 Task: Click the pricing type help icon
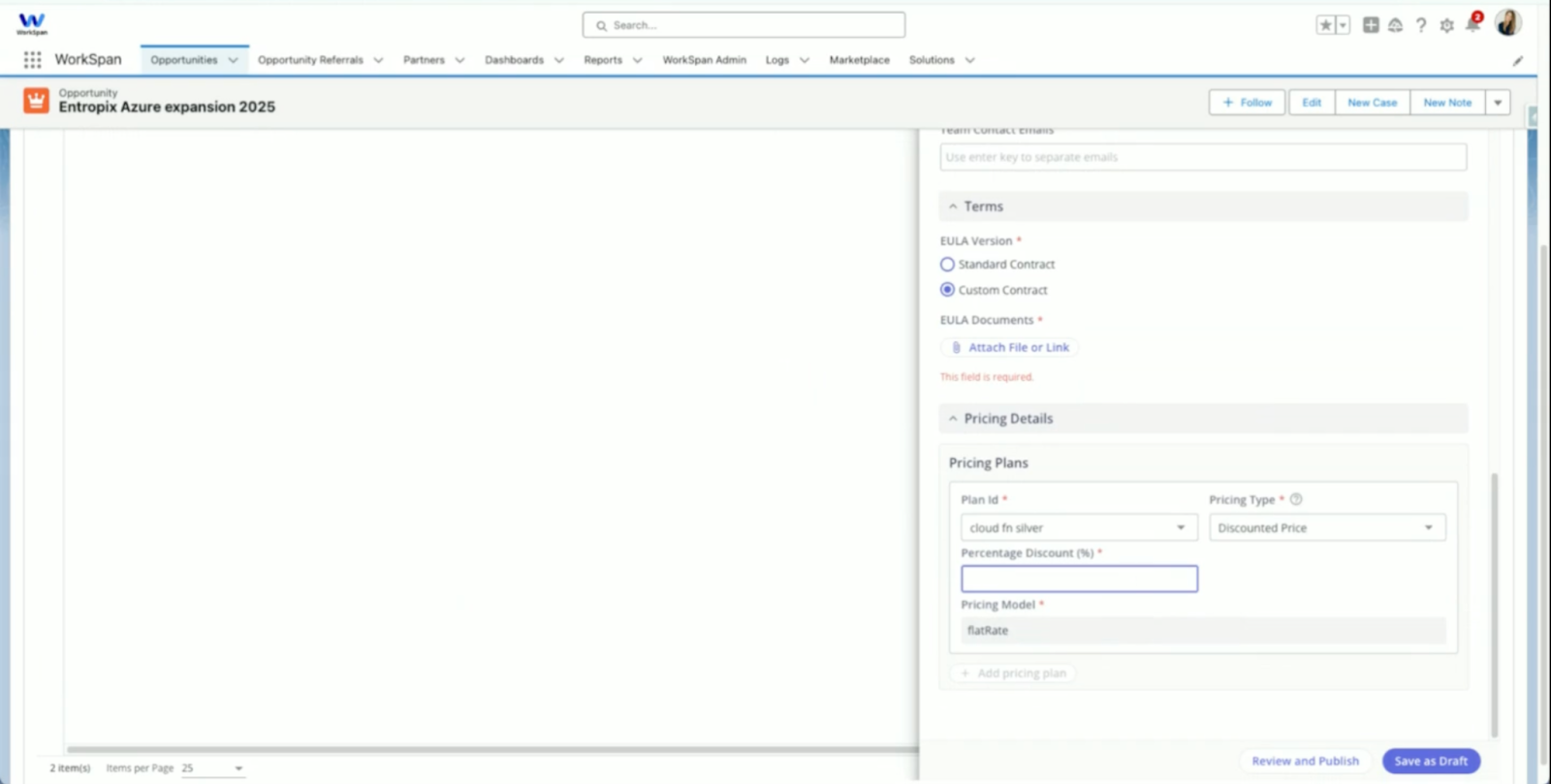point(1296,499)
